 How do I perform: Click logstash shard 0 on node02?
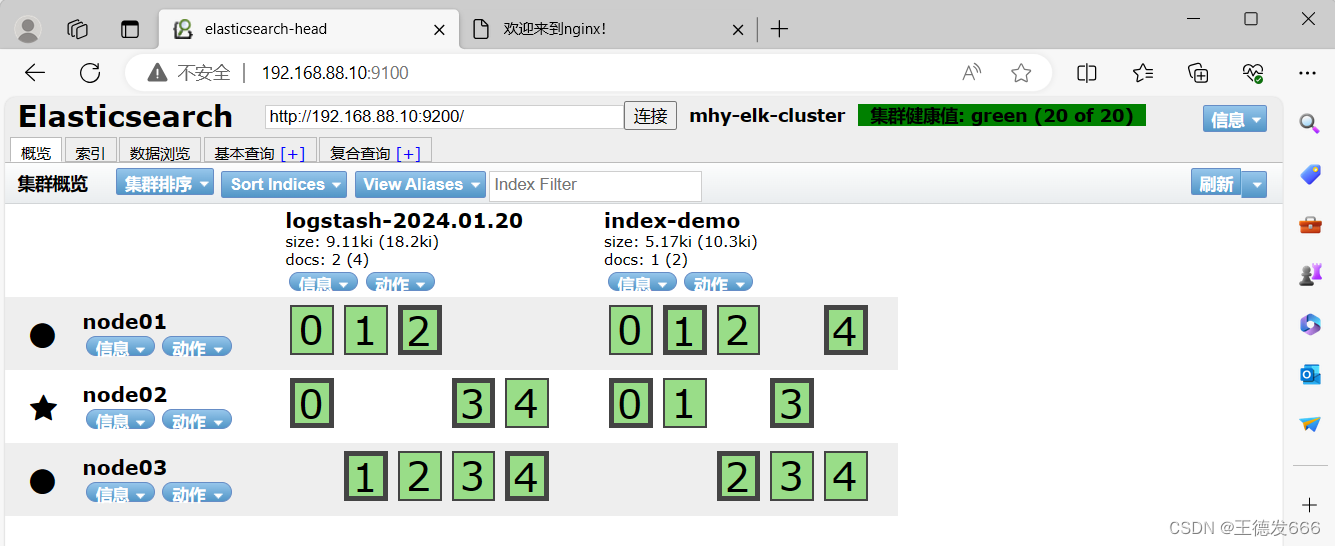[311, 403]
